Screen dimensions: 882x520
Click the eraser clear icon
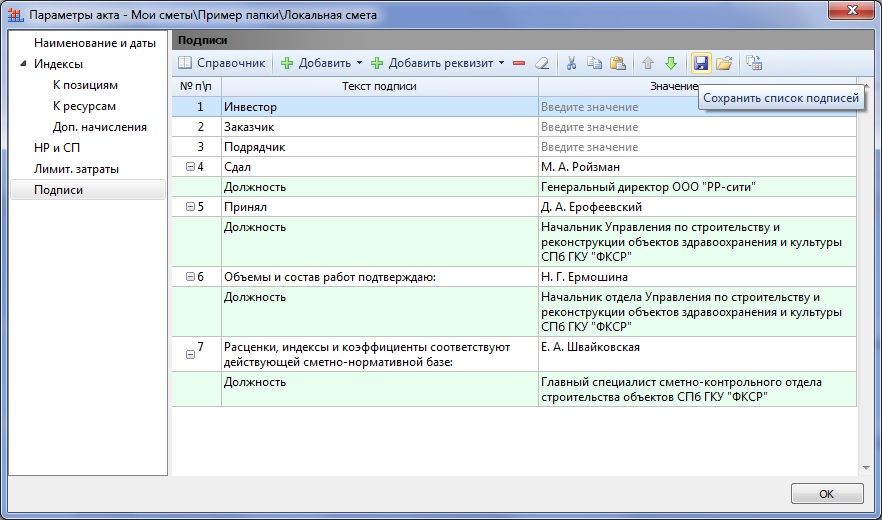pyautogui.click(x=542, y=63)
